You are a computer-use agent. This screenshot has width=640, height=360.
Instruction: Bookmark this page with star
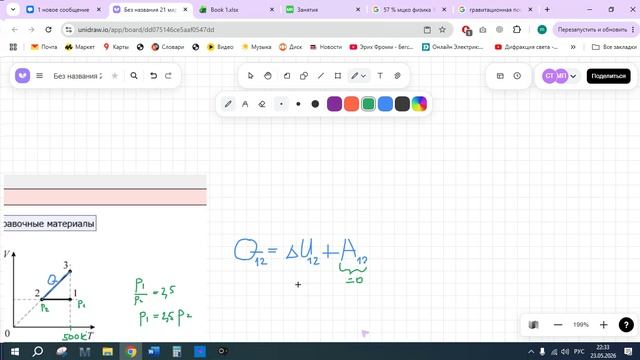pyautogui.click(x=442, y=29)
